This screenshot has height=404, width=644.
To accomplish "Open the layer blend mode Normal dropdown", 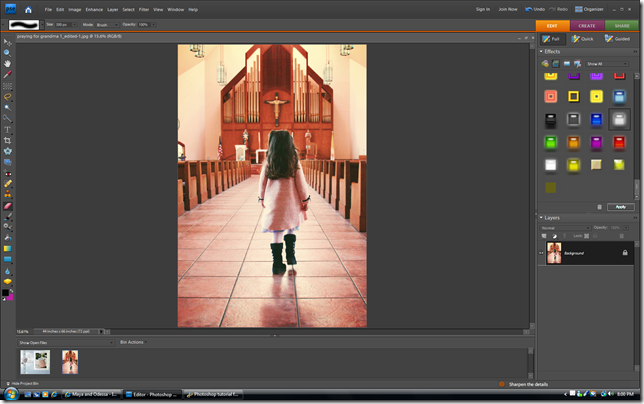I will click(x=565, y=228).
